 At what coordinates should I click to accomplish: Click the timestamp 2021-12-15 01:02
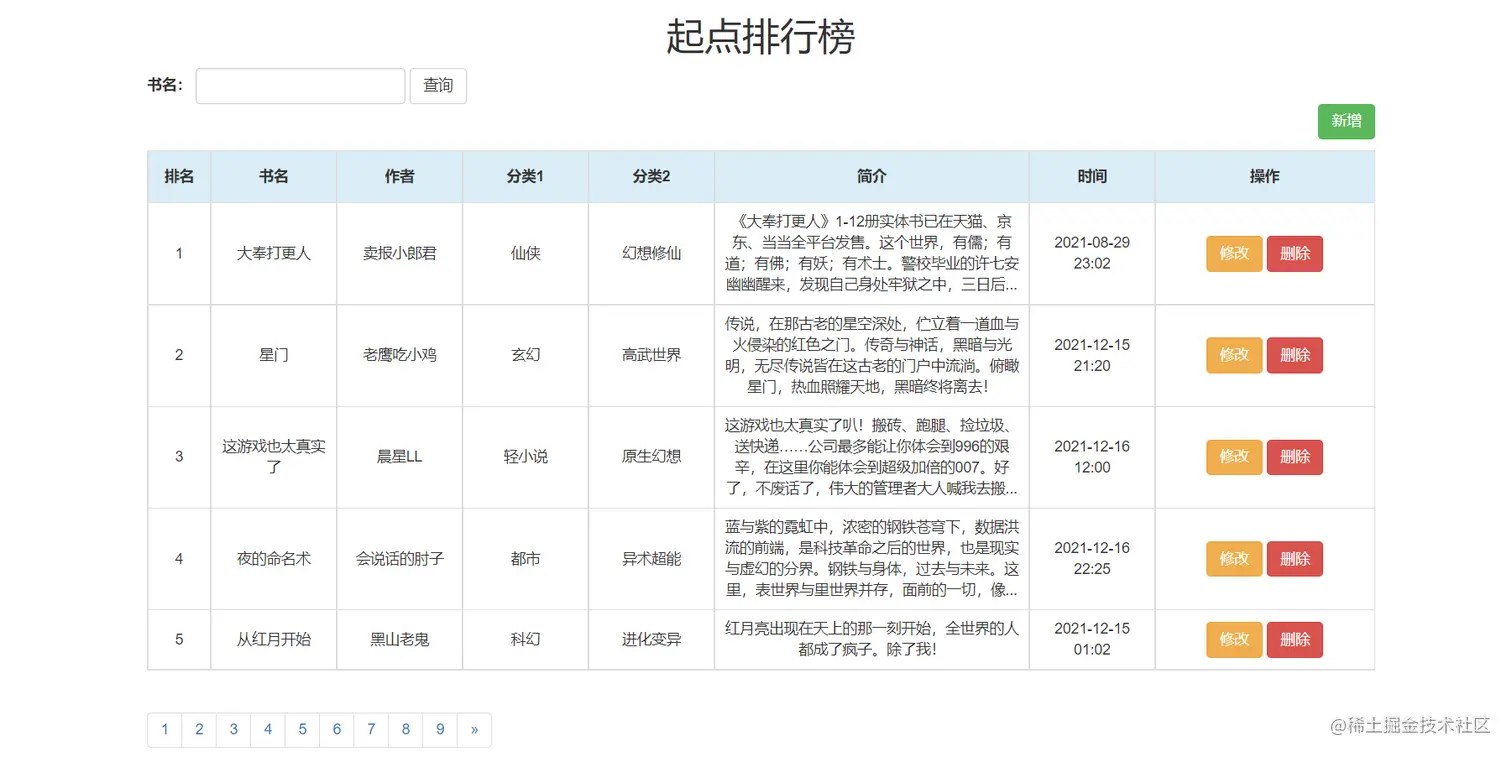1092,640
